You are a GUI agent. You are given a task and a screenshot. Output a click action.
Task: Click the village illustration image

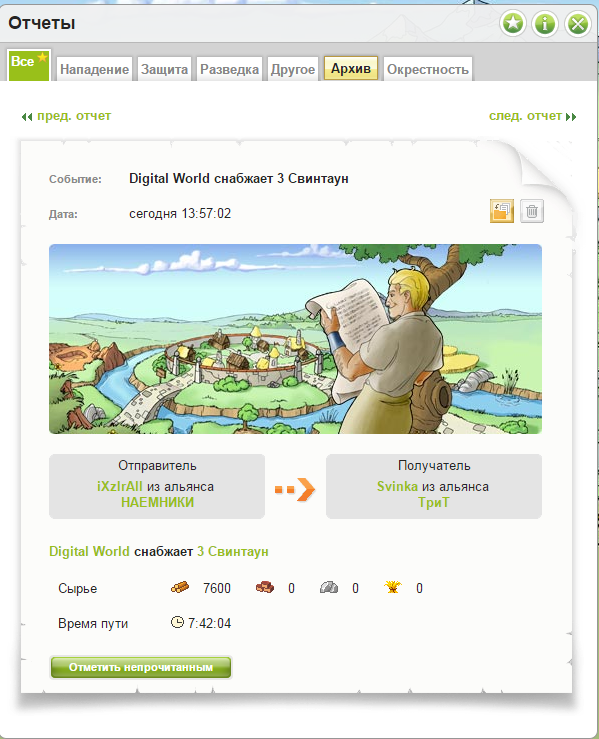(295, 339)
